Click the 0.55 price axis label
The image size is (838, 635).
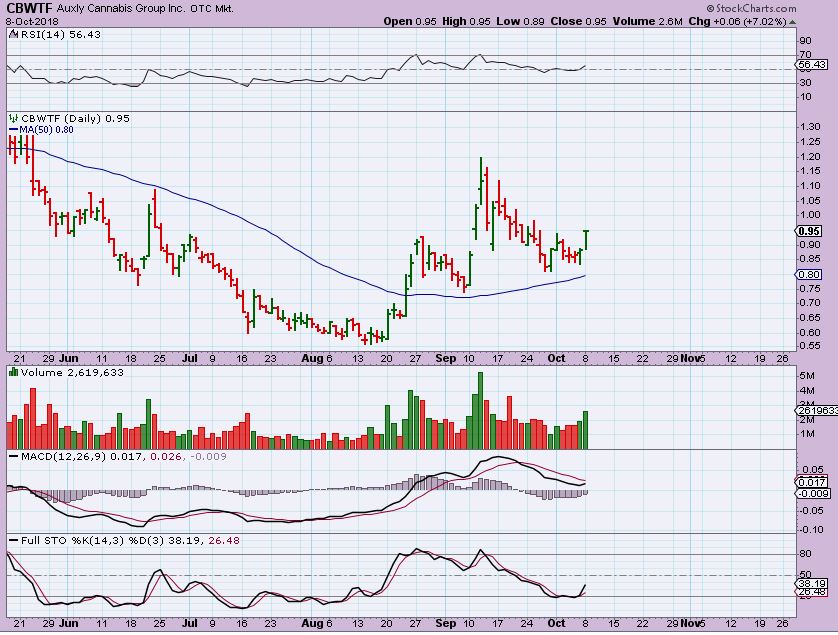point(809,346)
